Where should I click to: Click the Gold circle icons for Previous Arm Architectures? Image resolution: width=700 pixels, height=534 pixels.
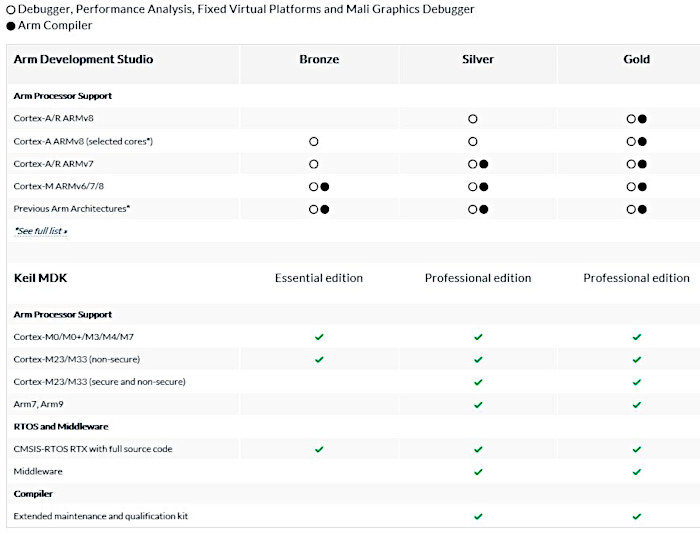[636, 209]
